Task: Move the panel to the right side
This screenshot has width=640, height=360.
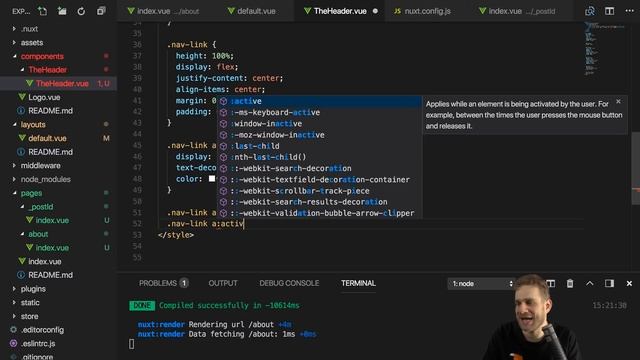Action: [609, 283]
